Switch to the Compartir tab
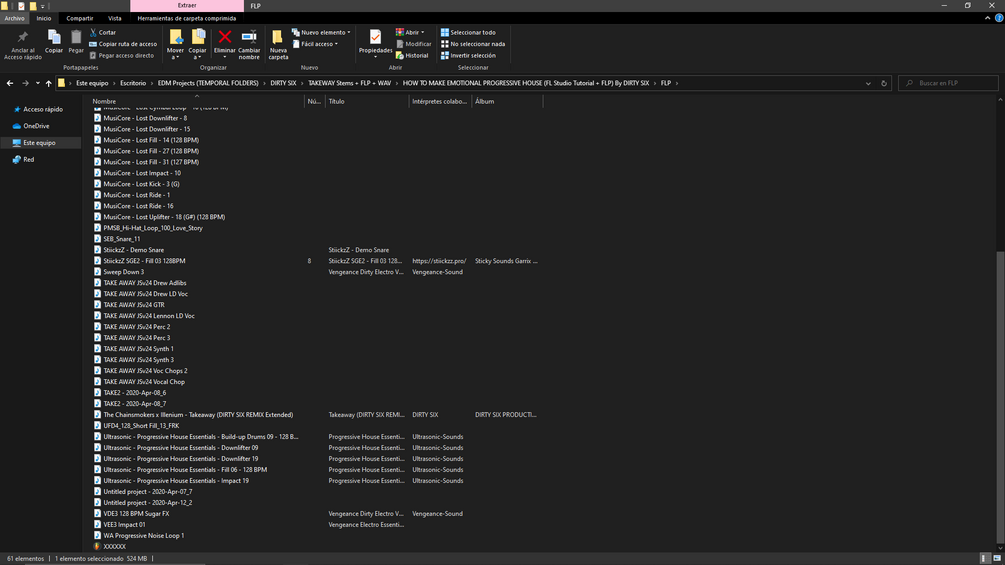Viewport: 1005px width, 565px height. [x=79, y=18]
